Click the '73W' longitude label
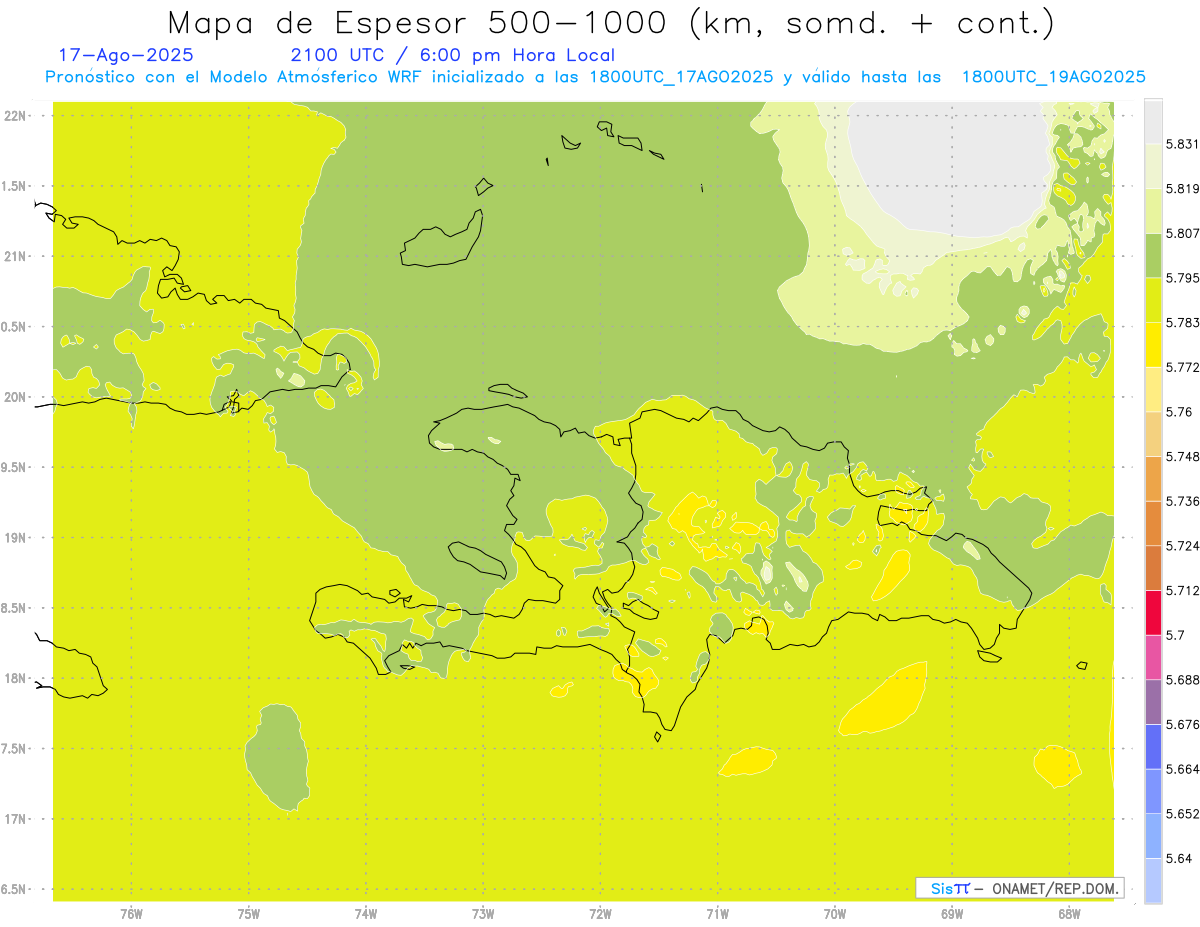Viewport: 1200px width, 927px height. click(483, 914)
